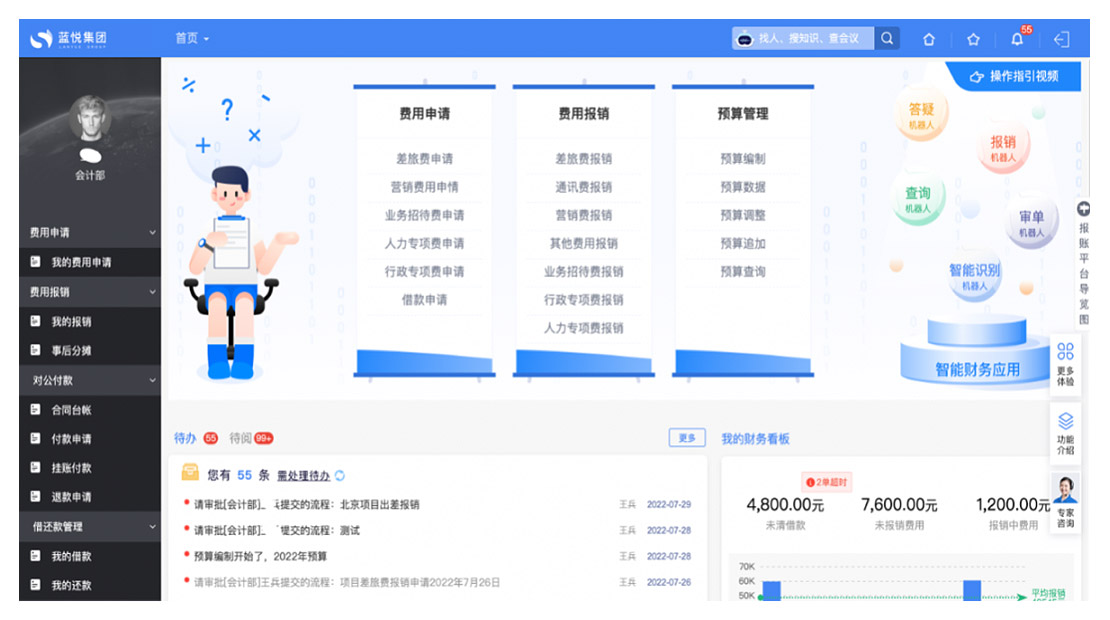Open the 答疑 robot bubble
The width and height of the screenshot is (1110, 620).
(921, 116)
